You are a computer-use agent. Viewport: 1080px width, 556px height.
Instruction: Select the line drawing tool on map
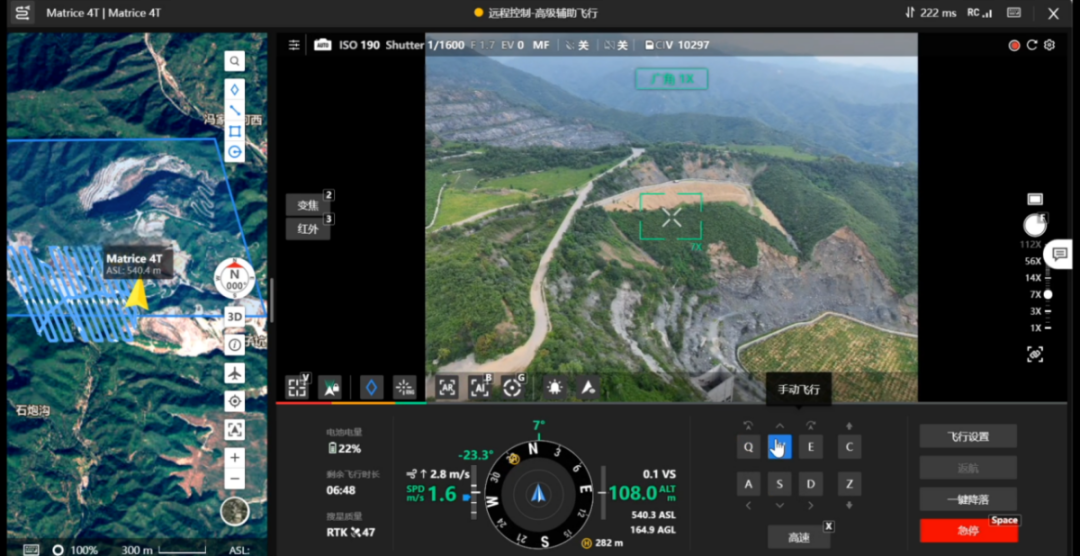tap(235, 110)
